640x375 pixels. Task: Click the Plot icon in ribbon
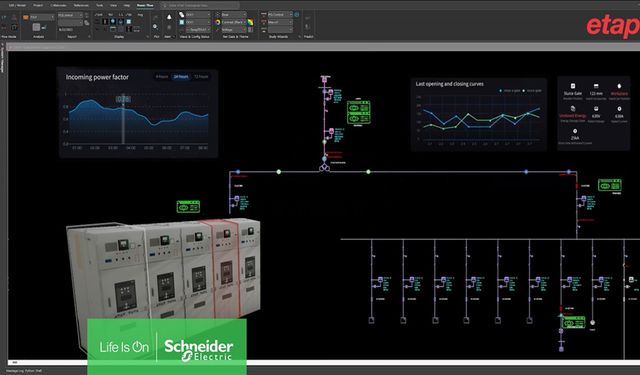156,27
